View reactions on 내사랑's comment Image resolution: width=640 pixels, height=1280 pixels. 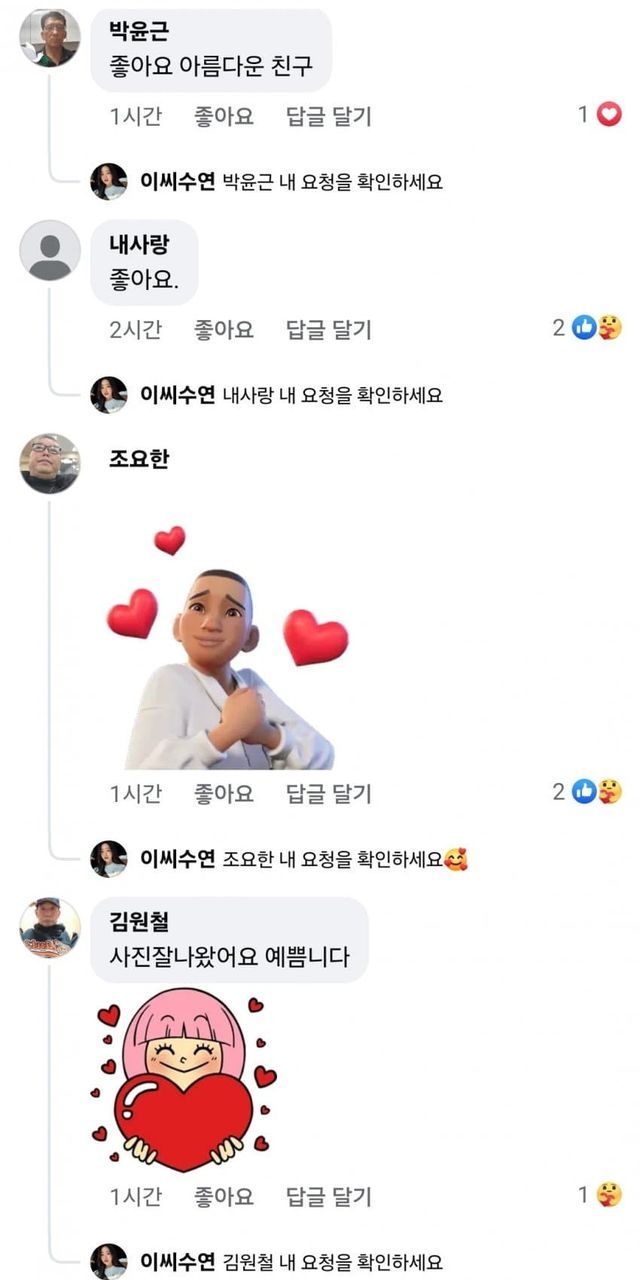click(597, 328)
